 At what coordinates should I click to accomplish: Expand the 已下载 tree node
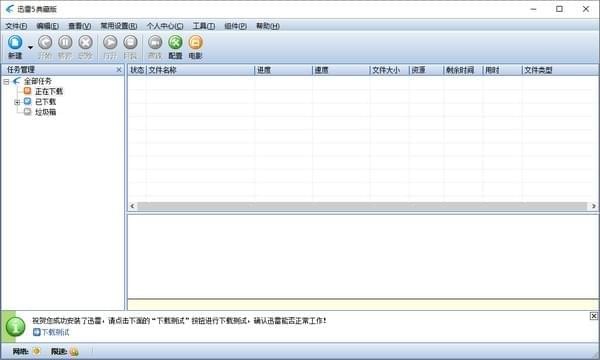pos(17,102)
